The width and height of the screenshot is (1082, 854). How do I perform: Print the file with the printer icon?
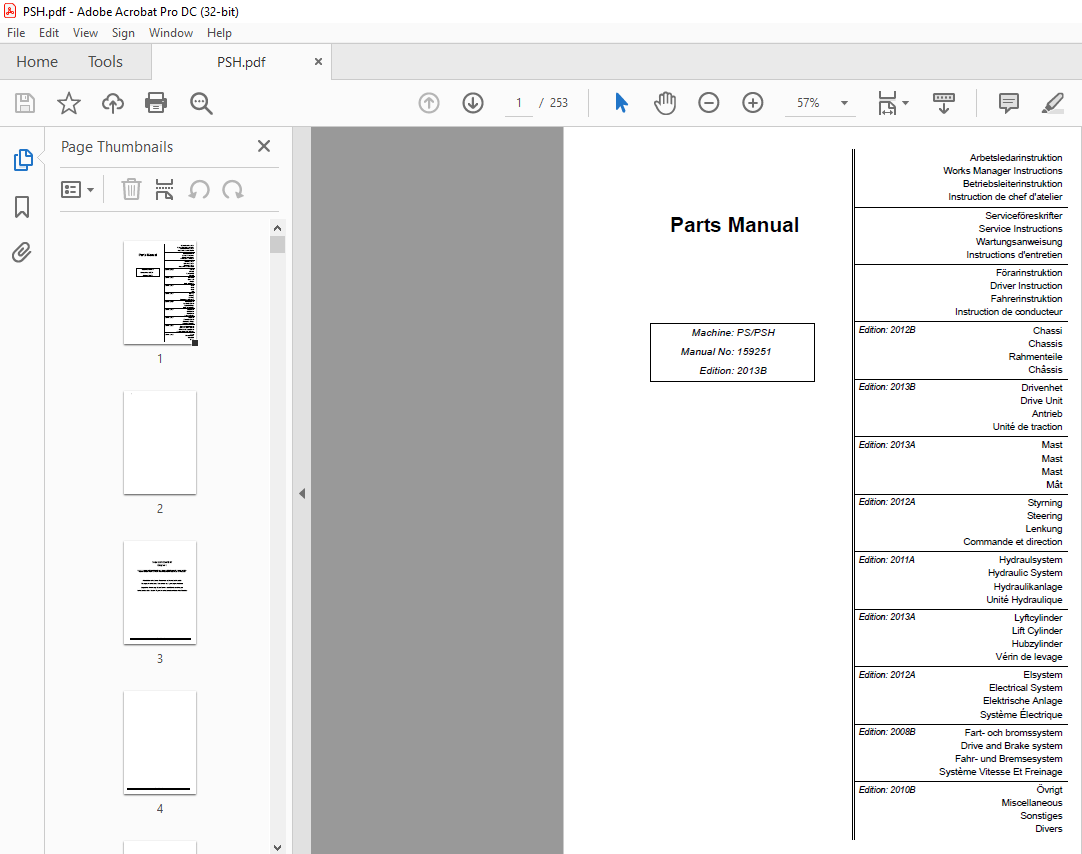click(x=156, y=103)
